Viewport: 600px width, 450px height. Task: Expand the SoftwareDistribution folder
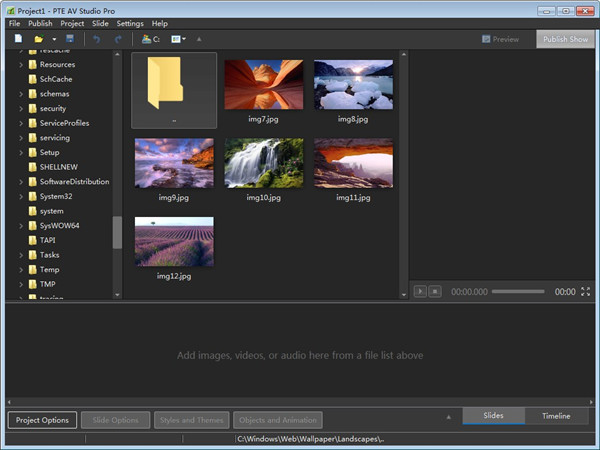point(21,182)
